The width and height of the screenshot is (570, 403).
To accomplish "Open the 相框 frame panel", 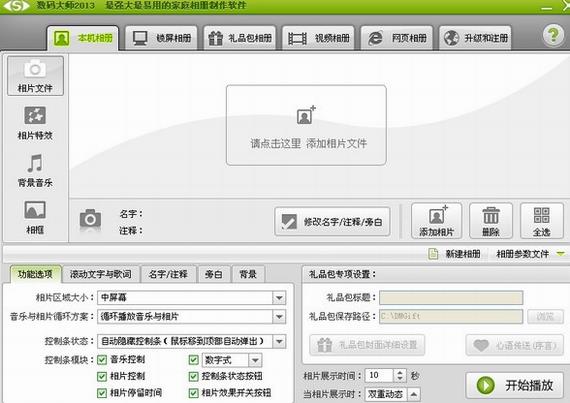I will pyautogui.click(x=35, y=217).
